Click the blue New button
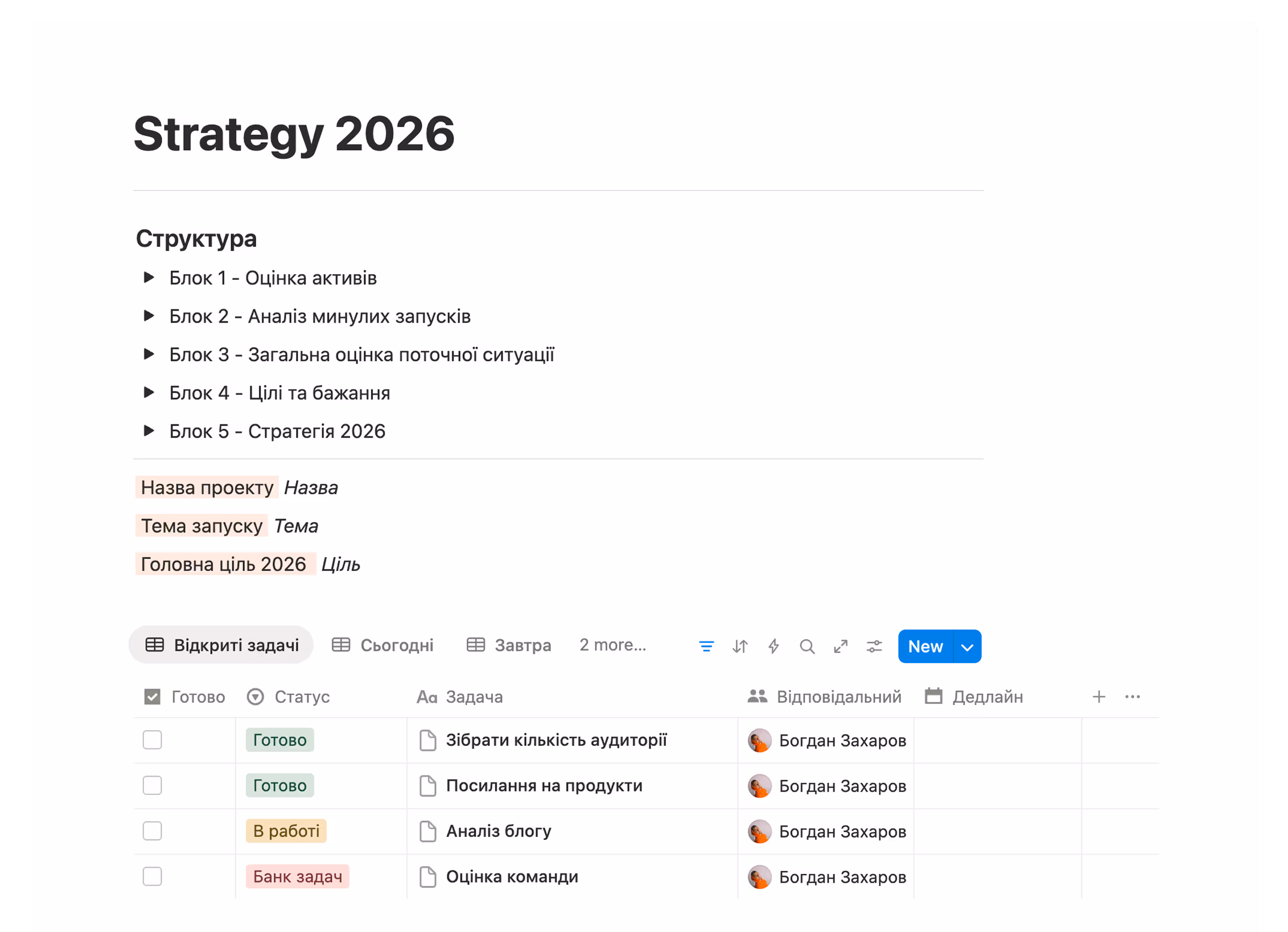Viewport: 1288px width, 932px height. pyautogui.click(x=925, y=646)
